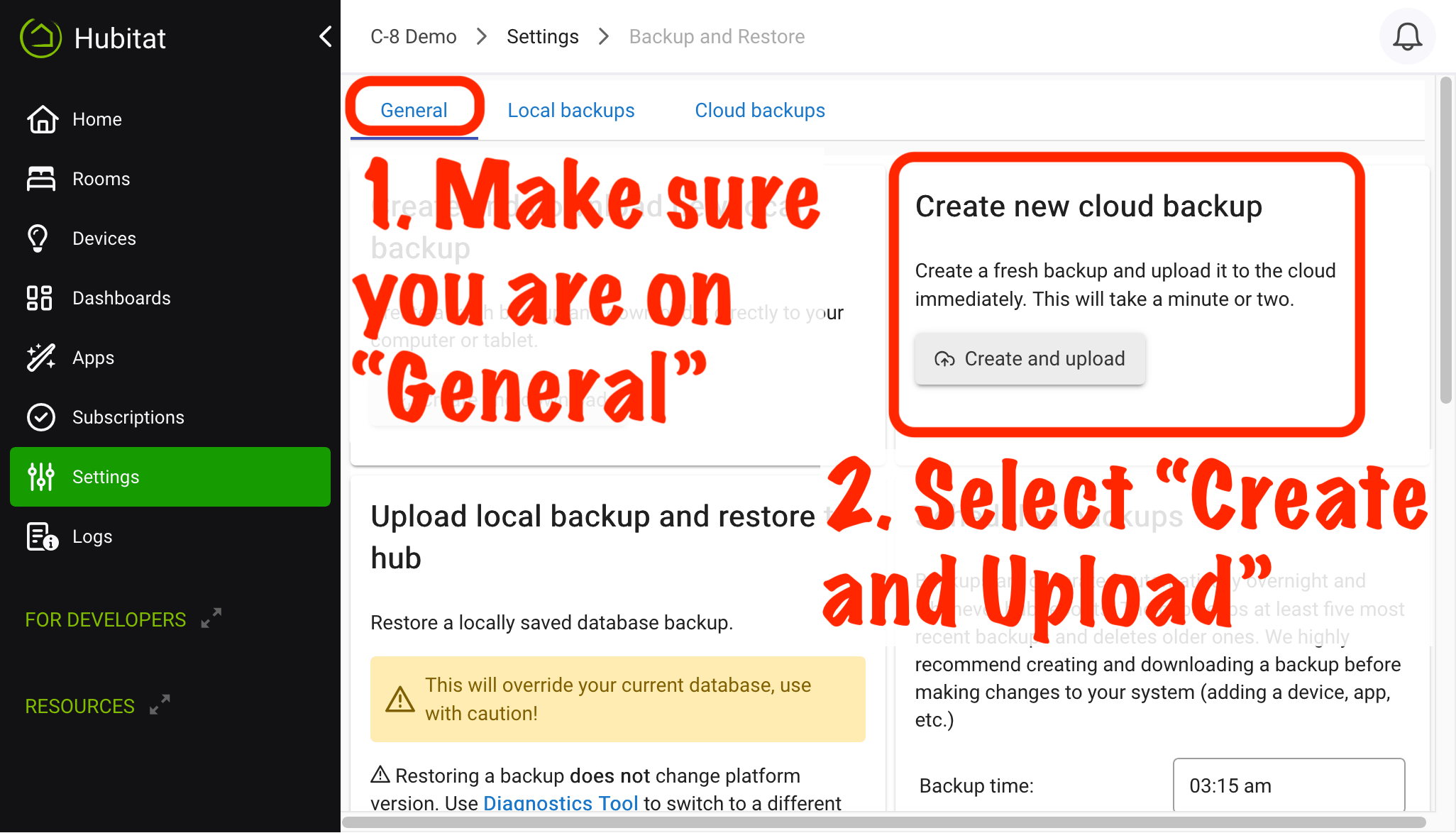Image resolution: width=1456 pixels, height=833 pixels.
Task: Click the Settings sliders icon
Action: tap(41, 477)
